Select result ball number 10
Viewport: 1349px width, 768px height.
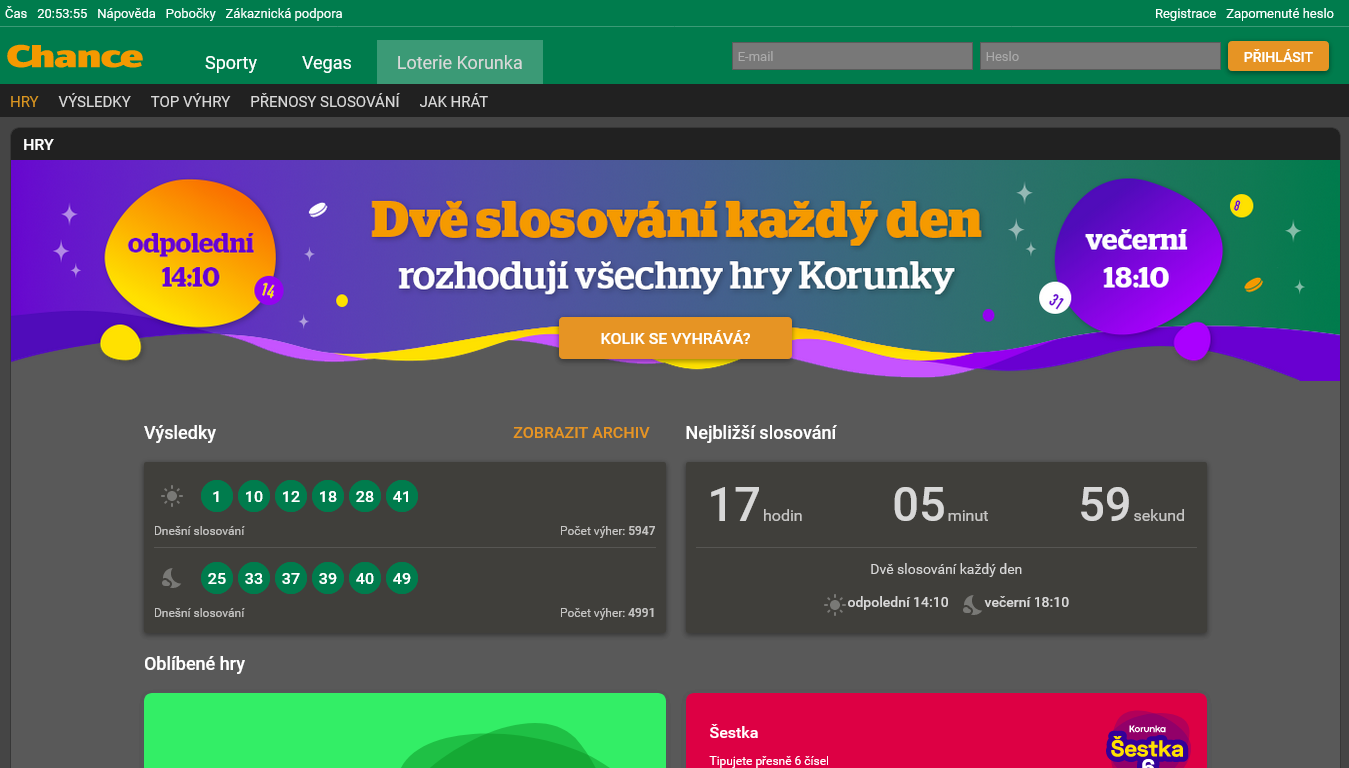pyautogui.click(x=254, y=496)
